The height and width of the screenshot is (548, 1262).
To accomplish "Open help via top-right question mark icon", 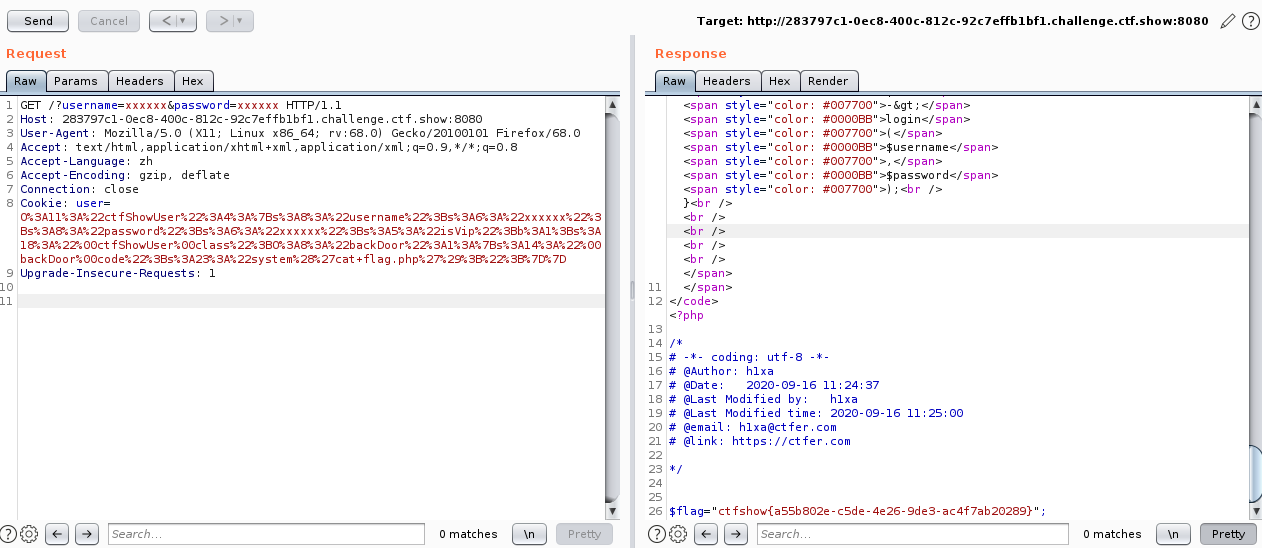I will pos(1250,21).
